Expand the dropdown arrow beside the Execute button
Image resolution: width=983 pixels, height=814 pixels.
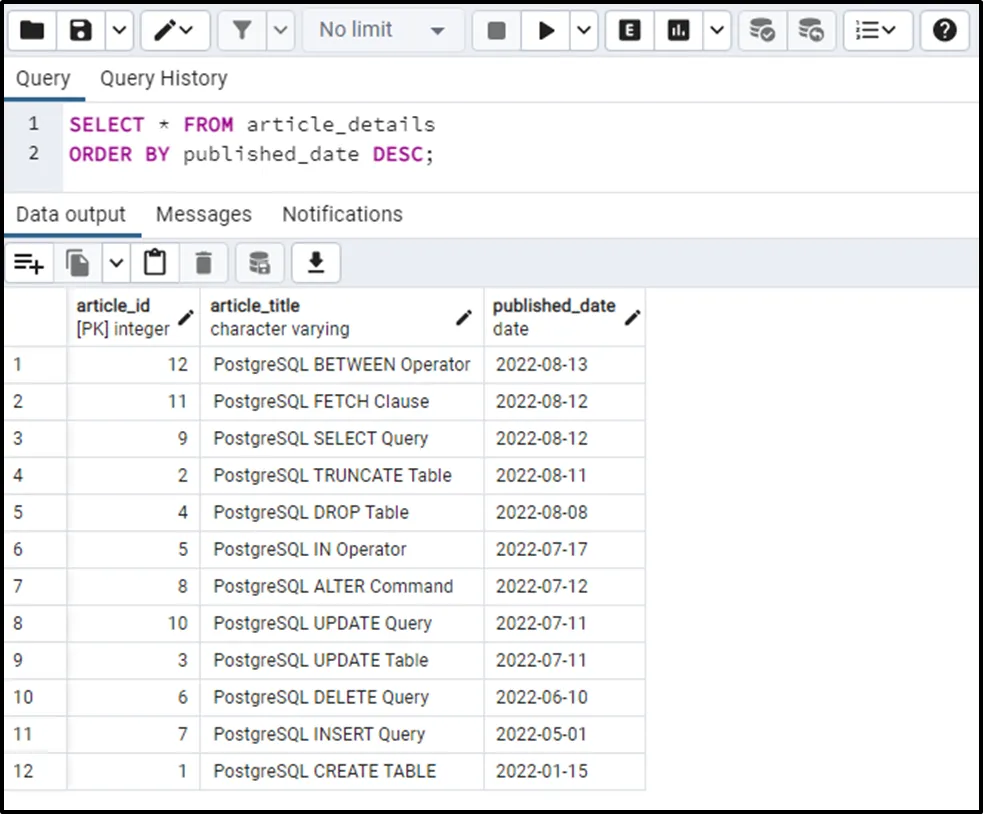click(x=583, y=31)
